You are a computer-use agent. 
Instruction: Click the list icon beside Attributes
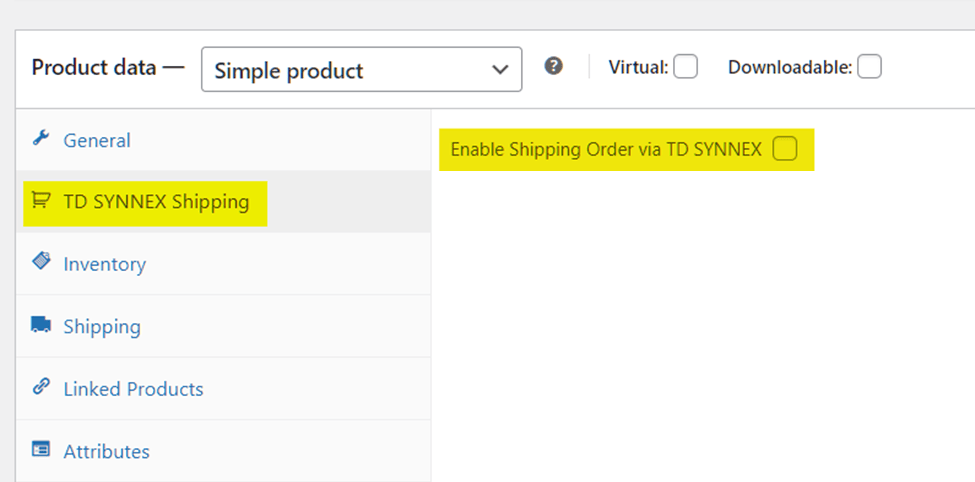tap(41, 449)
